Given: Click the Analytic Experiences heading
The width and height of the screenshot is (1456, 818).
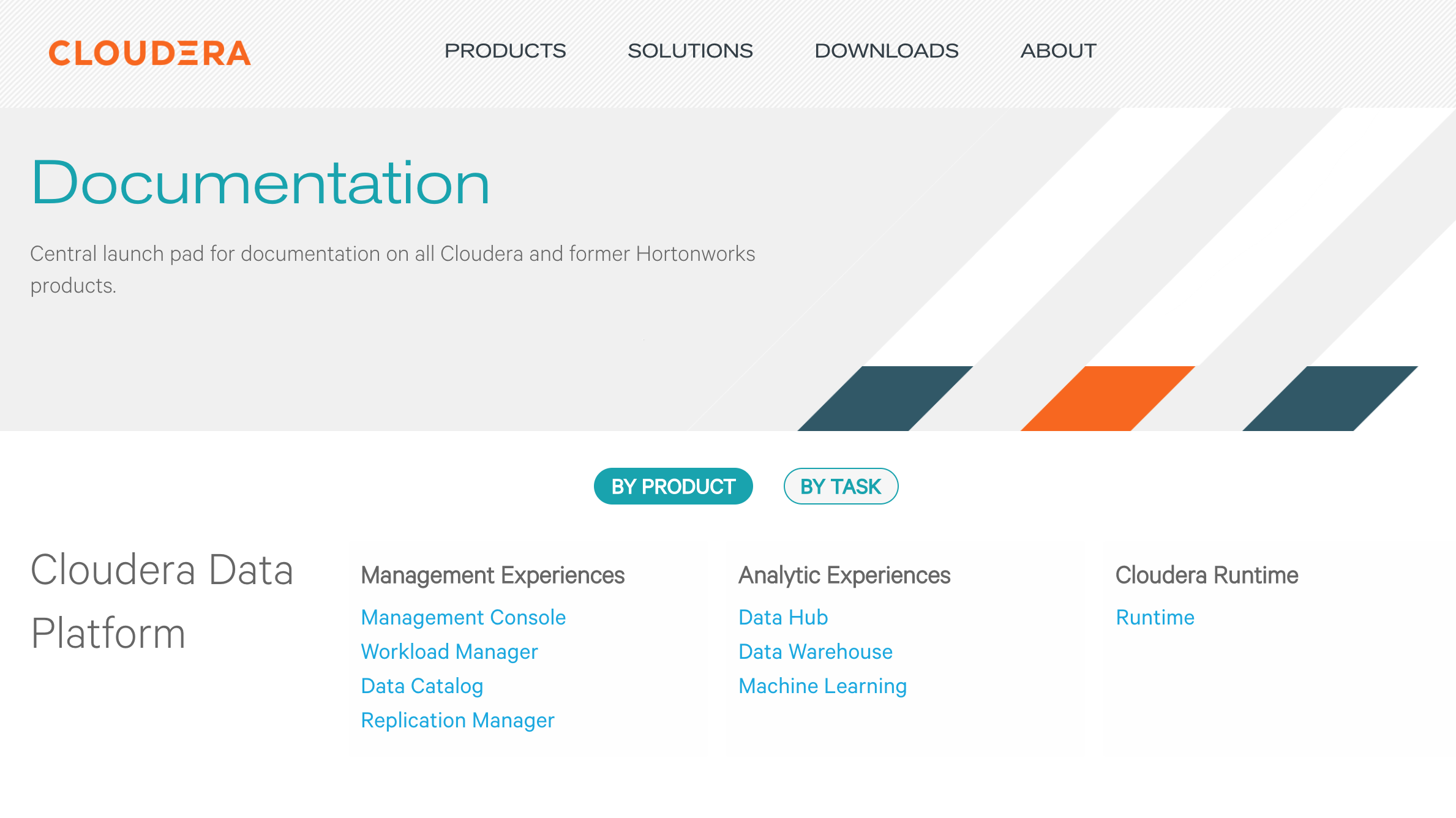Looking at the screenshot, I should point(844,575).
